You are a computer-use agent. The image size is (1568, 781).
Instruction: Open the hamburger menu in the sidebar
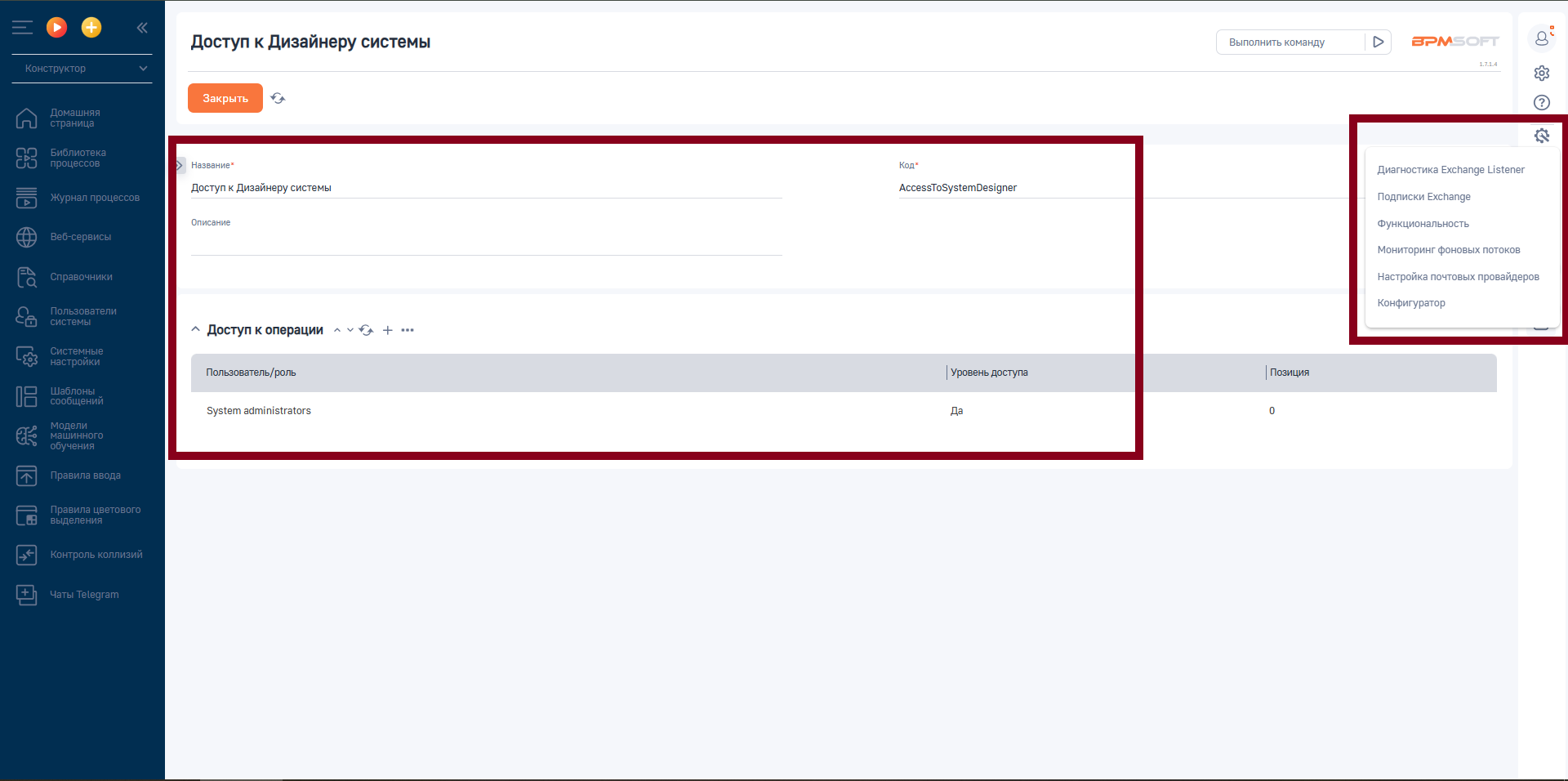click(22, 28)
